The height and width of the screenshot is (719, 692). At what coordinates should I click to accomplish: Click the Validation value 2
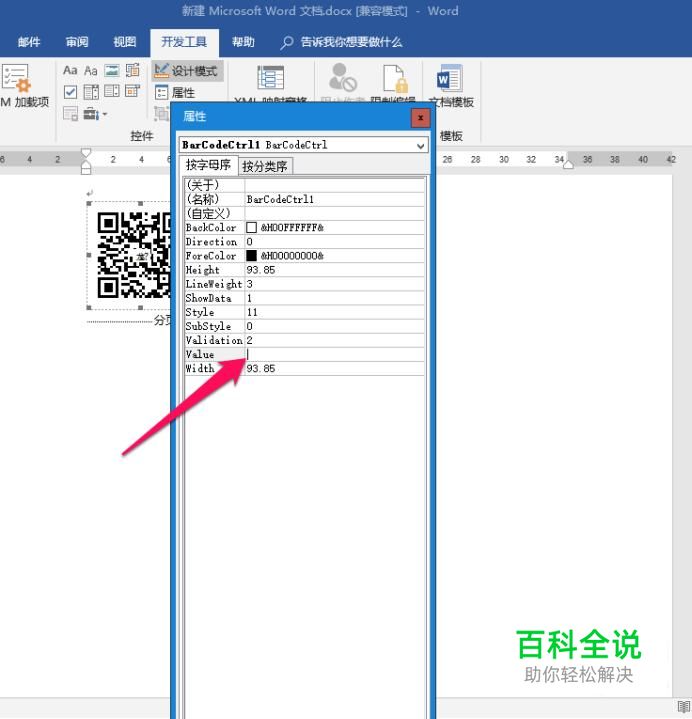(249, 340)
